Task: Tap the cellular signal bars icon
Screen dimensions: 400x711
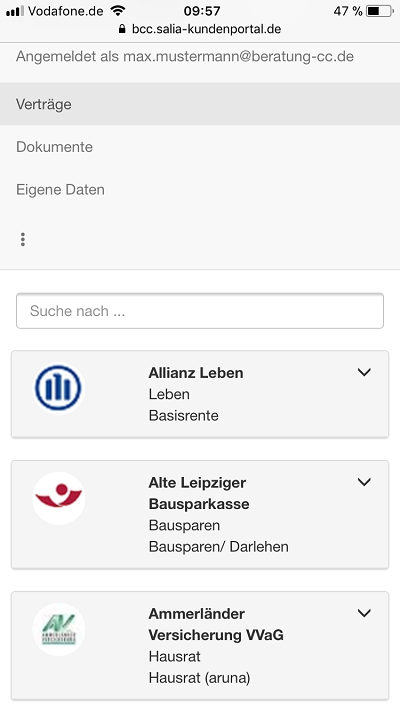Action: [15, 11]
